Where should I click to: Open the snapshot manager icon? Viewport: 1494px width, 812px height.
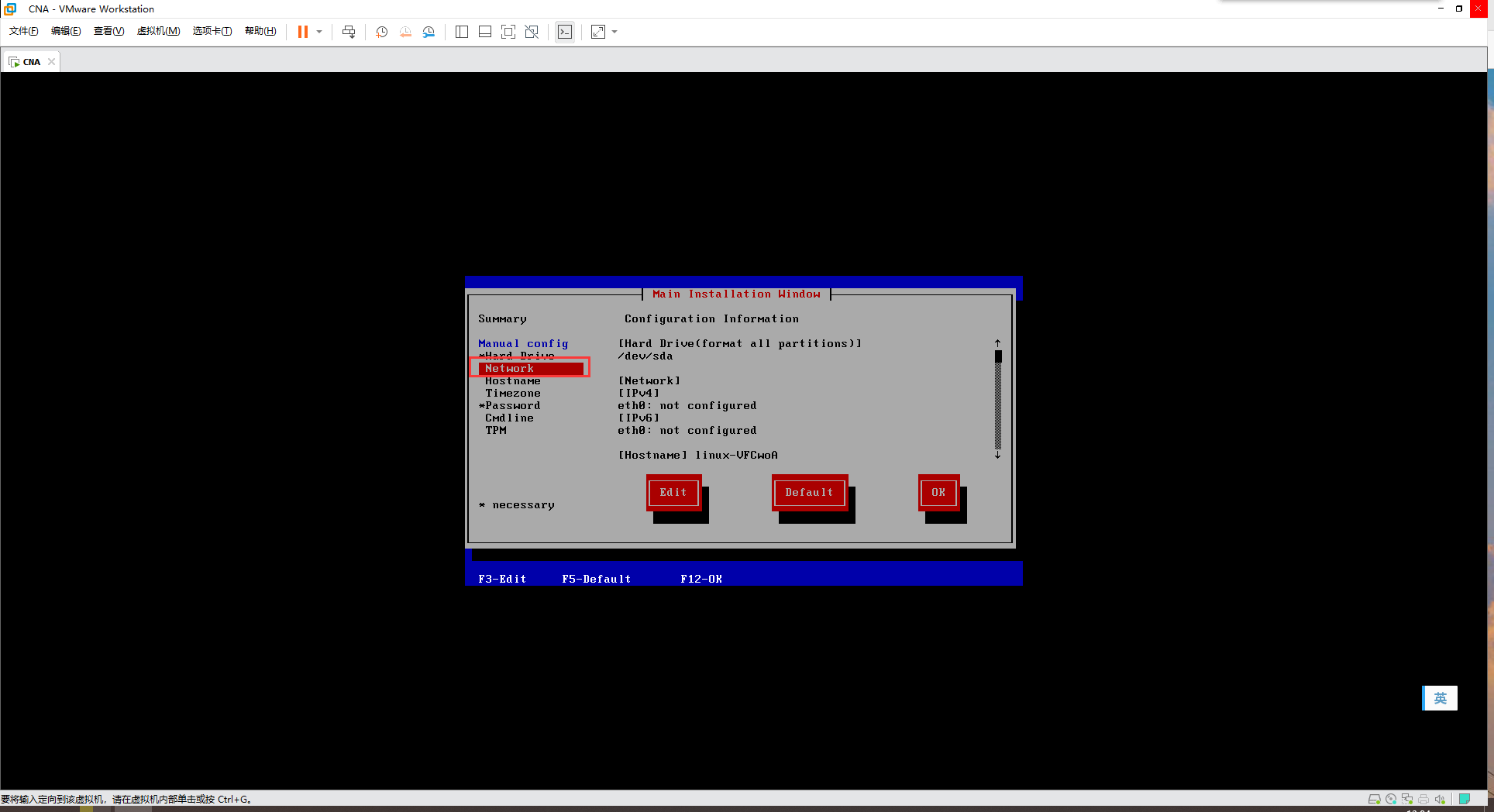click(429, 32)
